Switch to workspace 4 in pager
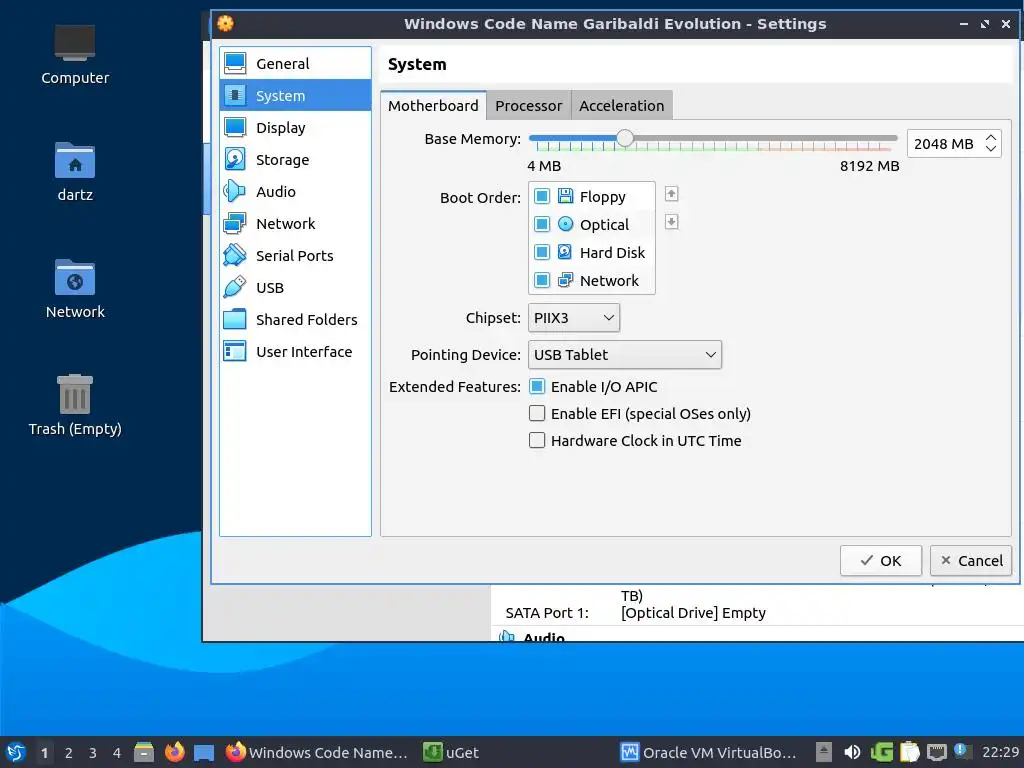This screenshot has width=1024, height=768. tap(117, 753)
